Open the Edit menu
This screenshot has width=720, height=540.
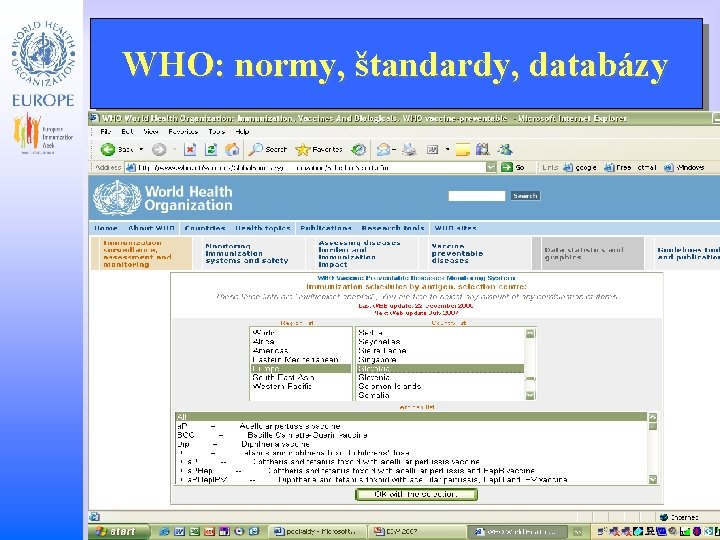pos(127,131)
